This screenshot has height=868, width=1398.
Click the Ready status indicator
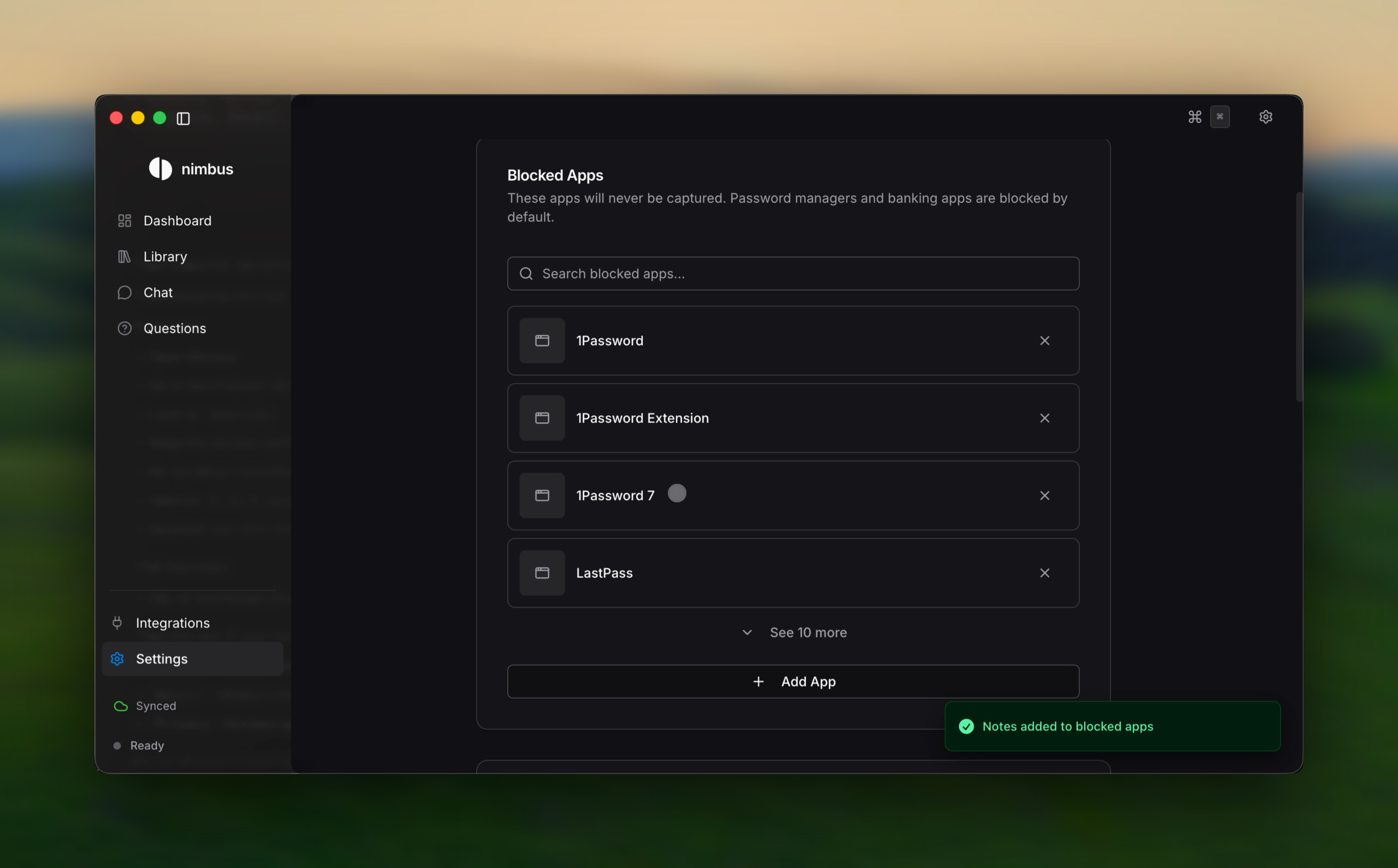(x=138, y=745)
